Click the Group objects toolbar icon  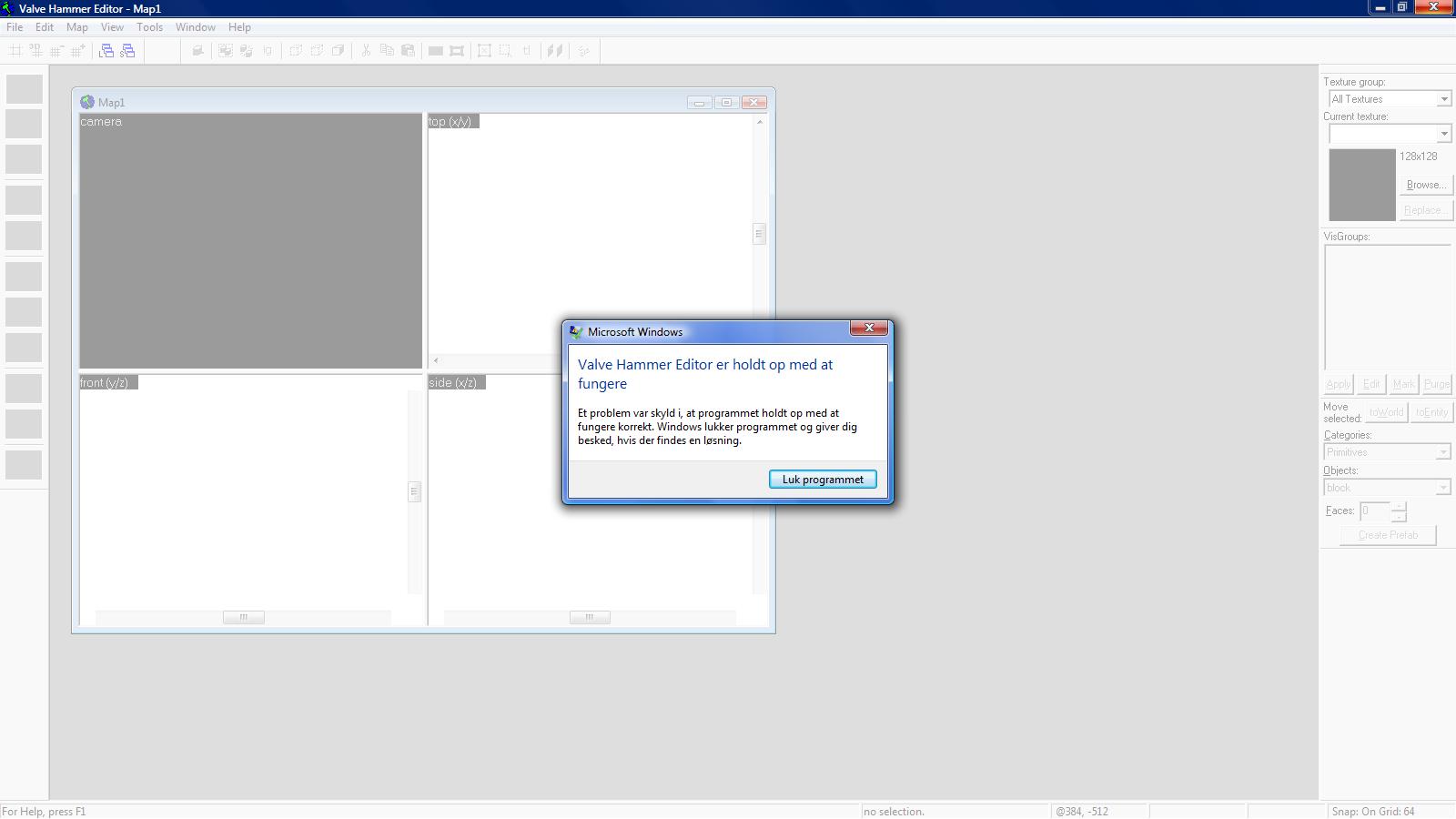coord(225,51)
